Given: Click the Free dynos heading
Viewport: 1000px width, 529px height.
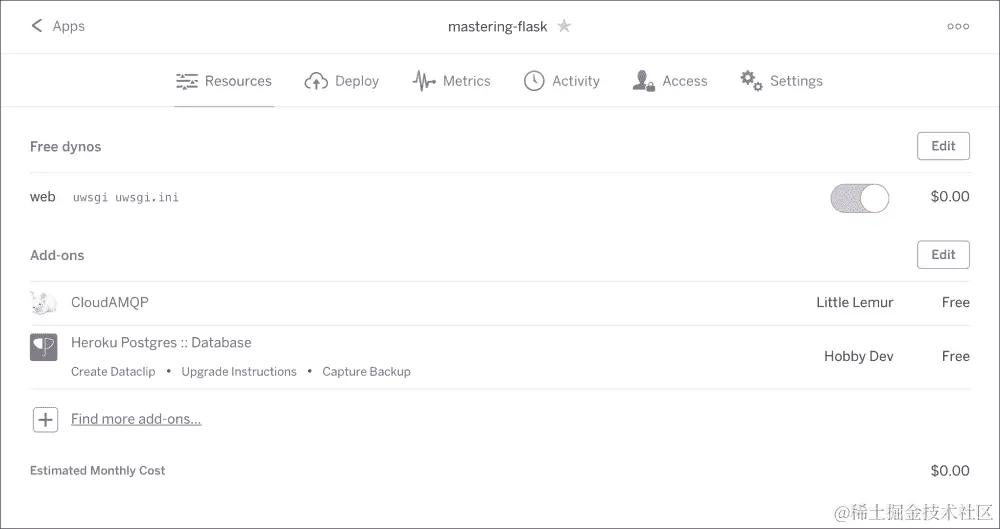Looking at the screenshot, I should click(66, 147).
